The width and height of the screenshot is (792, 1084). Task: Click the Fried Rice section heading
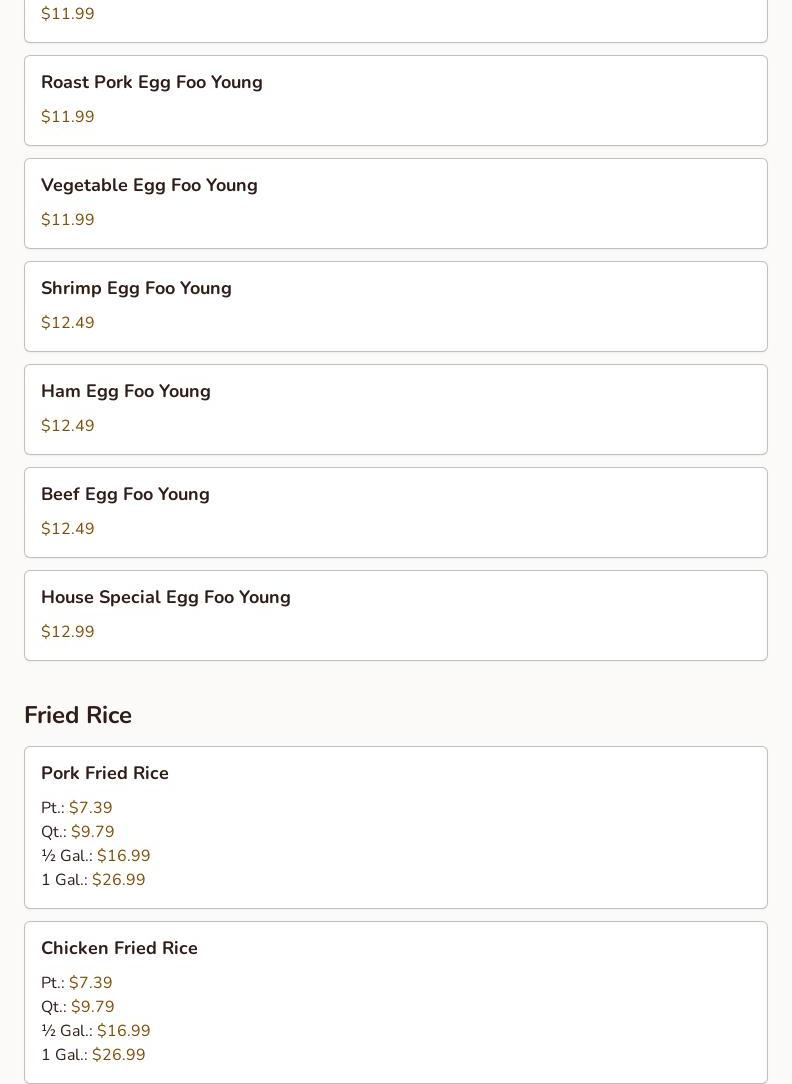click(78, 716)
